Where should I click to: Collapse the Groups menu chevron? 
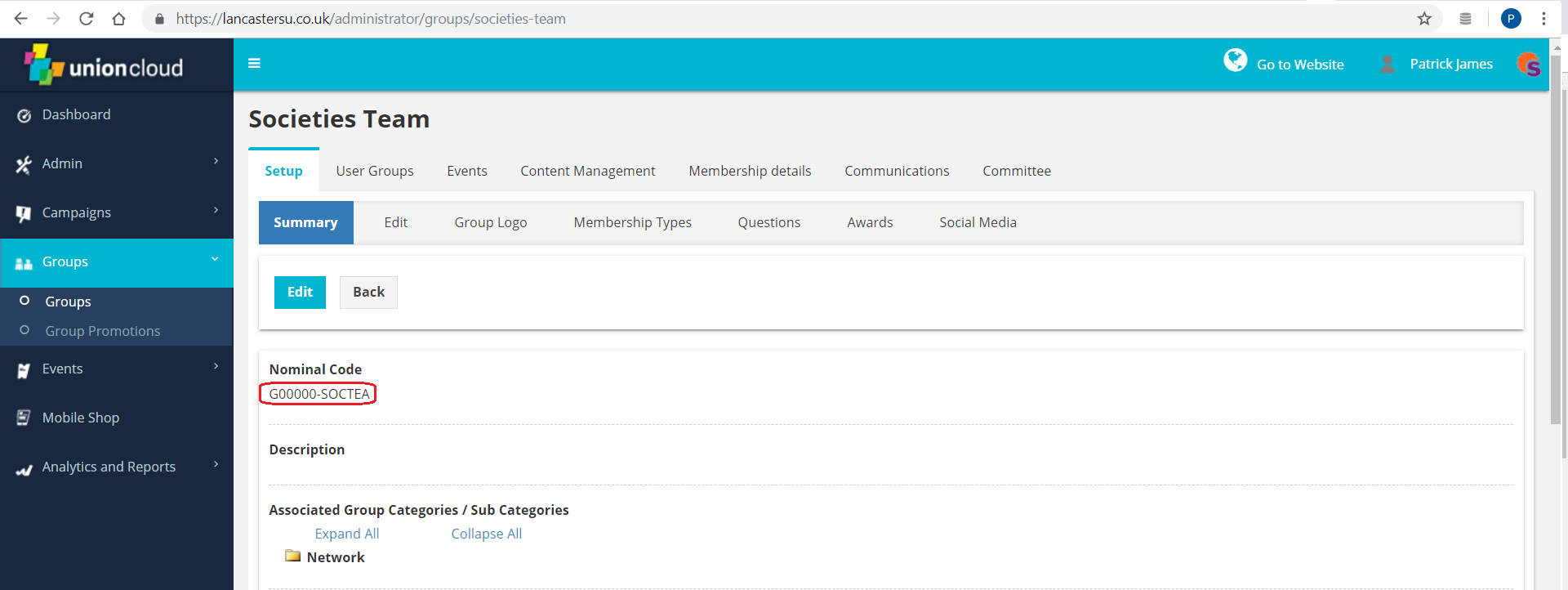click(216, 259)
